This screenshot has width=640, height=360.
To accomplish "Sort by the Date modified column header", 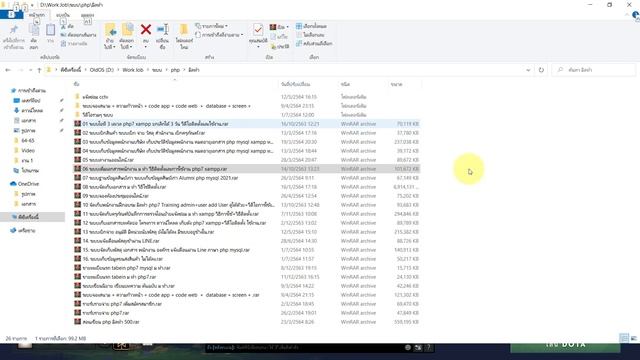I will [295, 84].
